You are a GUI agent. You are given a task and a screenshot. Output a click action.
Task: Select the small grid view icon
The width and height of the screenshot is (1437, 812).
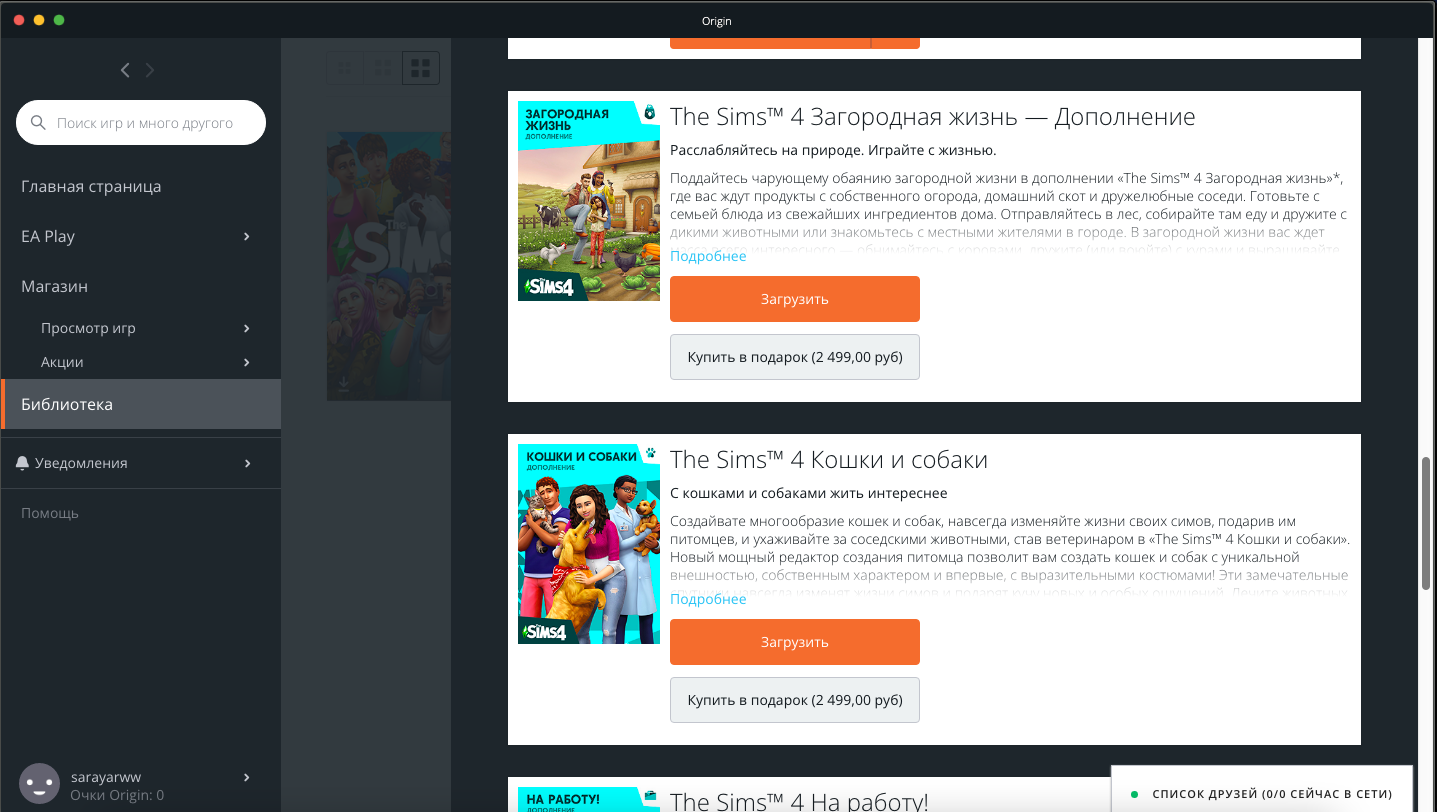pyautogui.click(x=343, y=67)
